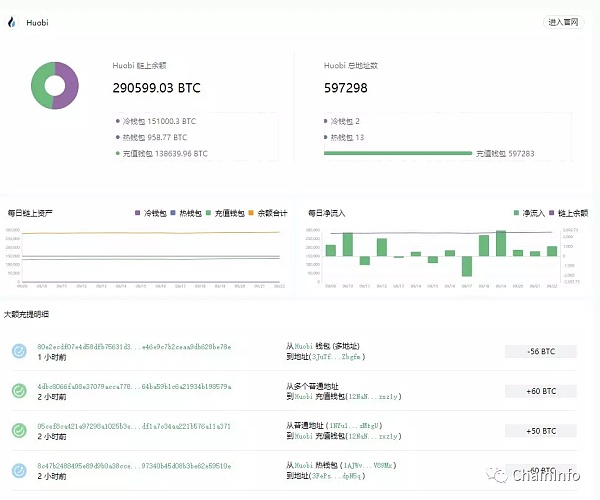600x500 pixels.
Task: Click the Huobi flame logo icon
Action: 12,22
